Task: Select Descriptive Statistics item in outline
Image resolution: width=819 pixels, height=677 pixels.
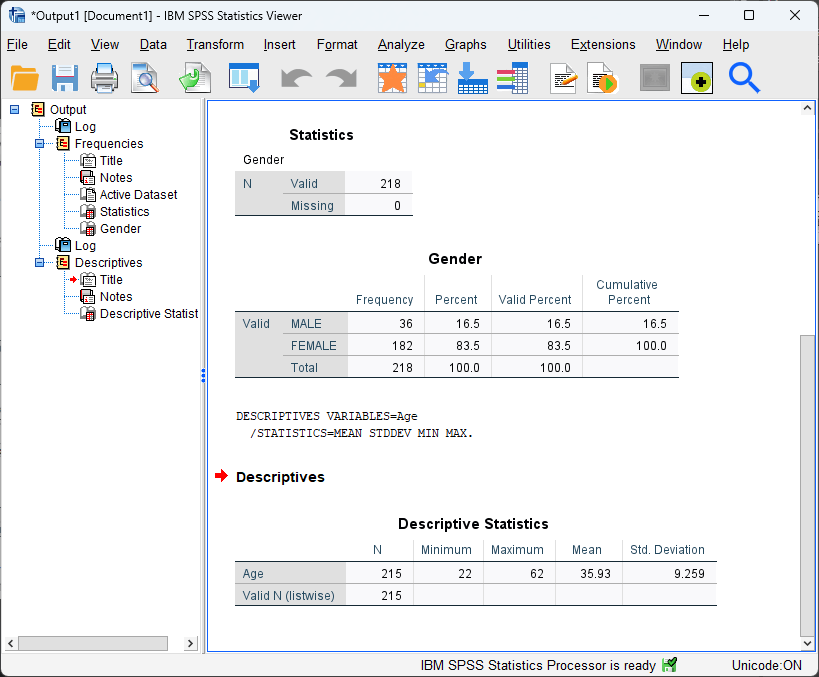Action: coord(148,314)
